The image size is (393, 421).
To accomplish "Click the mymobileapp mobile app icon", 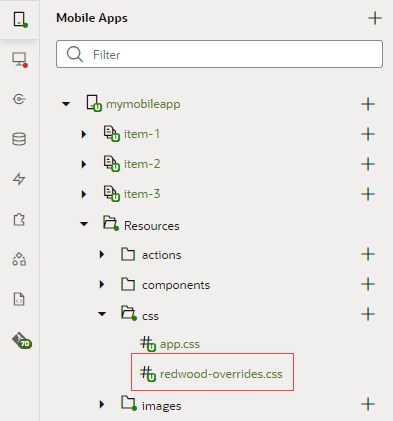I will [94, 104].
